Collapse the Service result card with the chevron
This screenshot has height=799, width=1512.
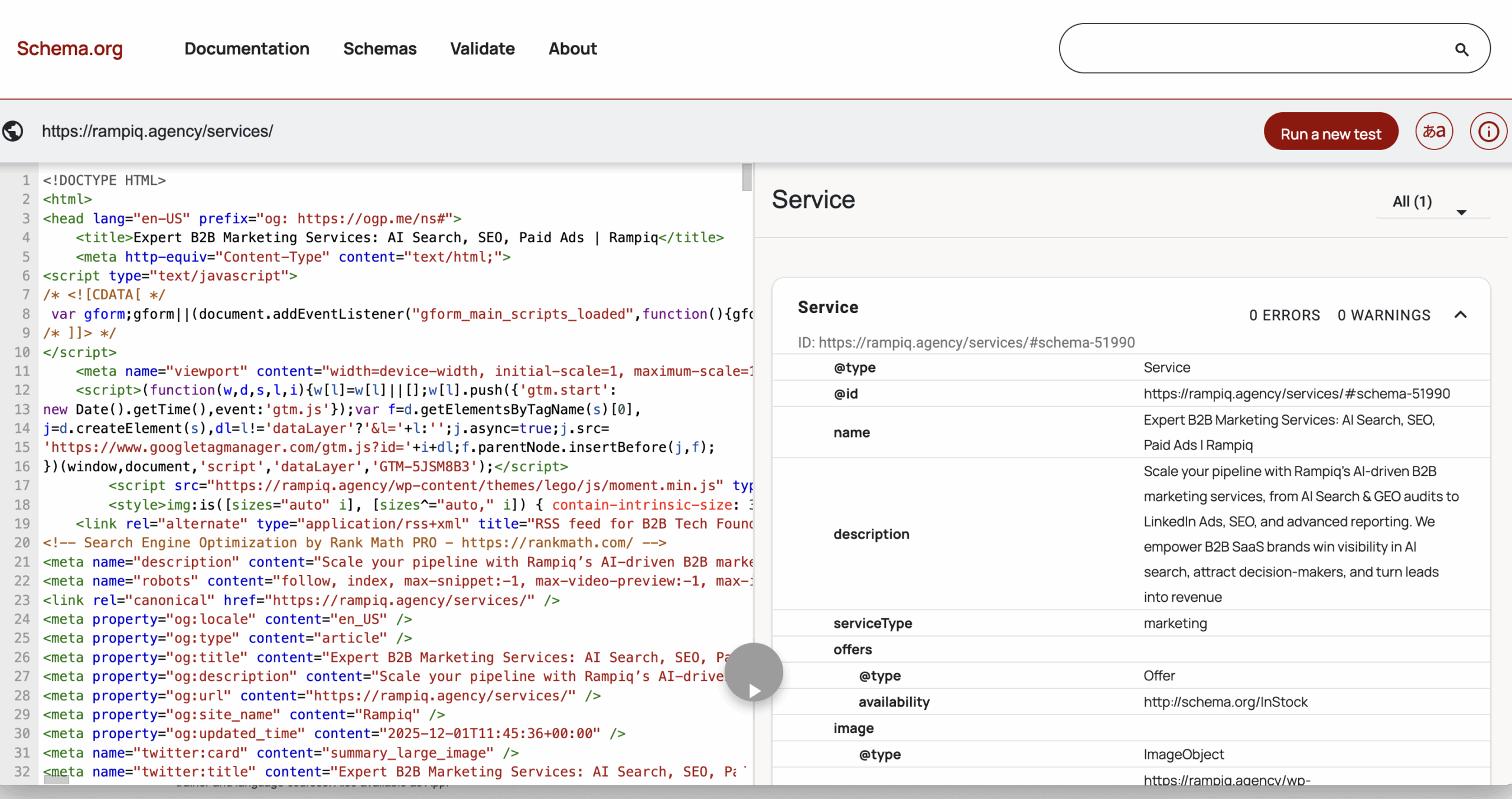[1461, 315]
